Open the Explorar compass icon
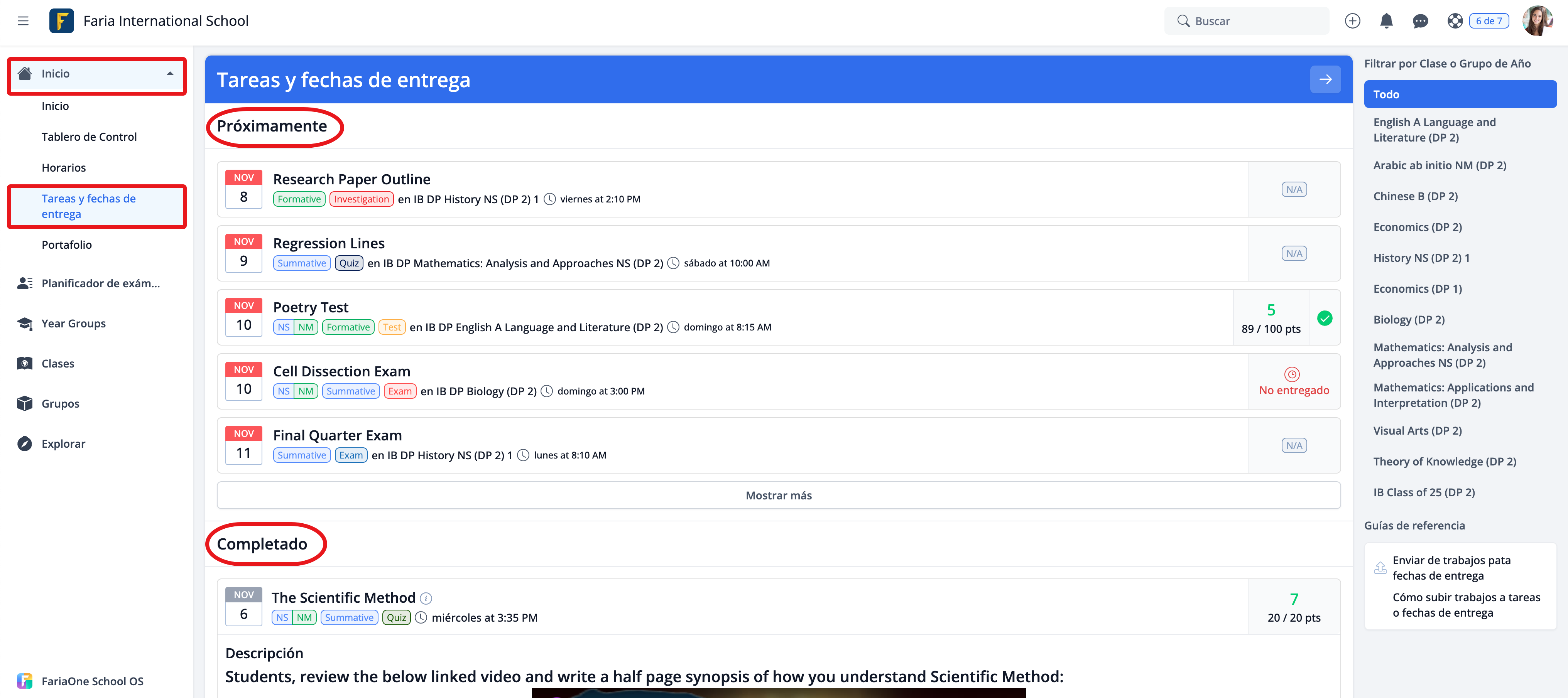 click(25, 443)
